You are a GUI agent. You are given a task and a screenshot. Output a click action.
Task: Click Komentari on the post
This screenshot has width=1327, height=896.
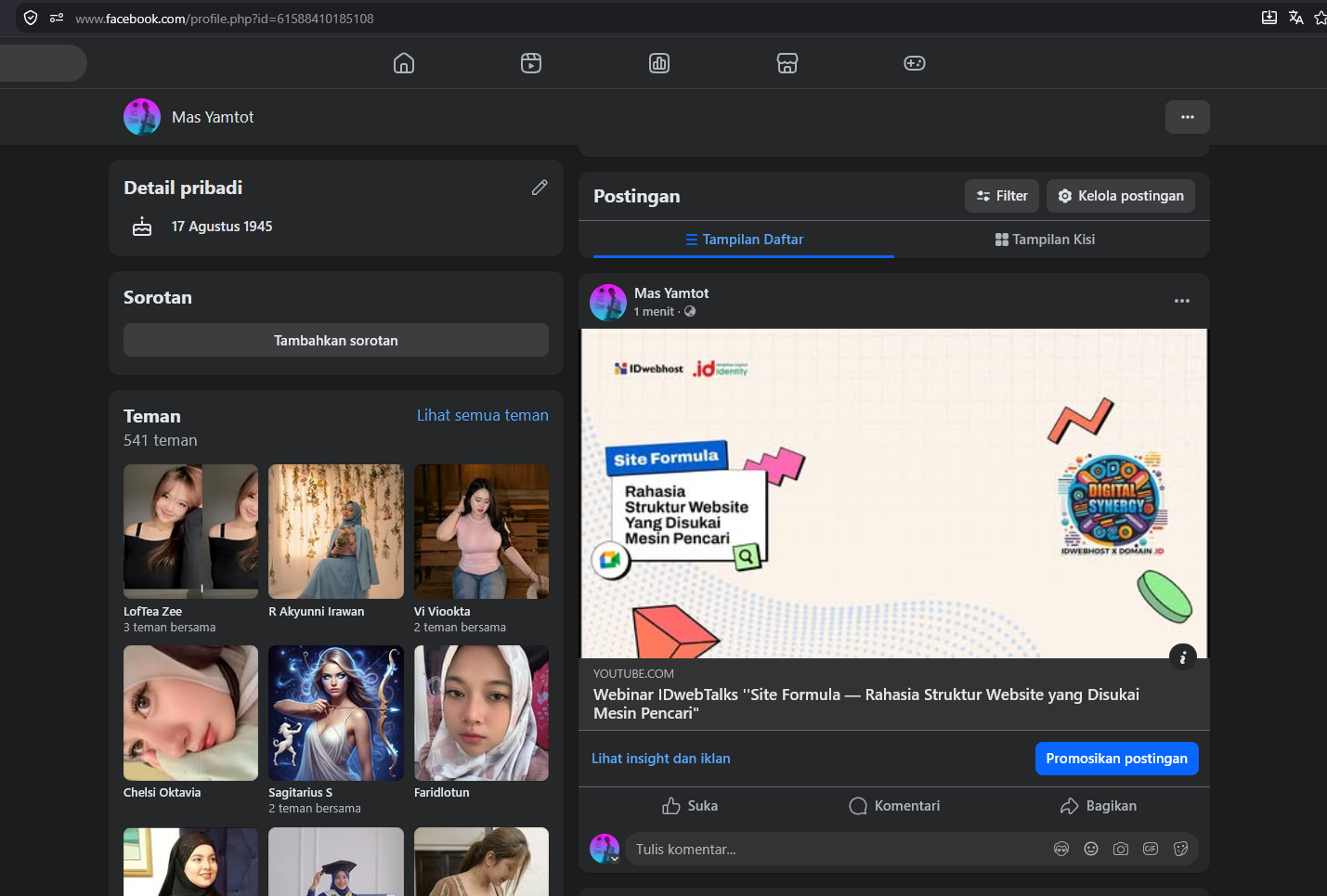(x=894, y=806)
